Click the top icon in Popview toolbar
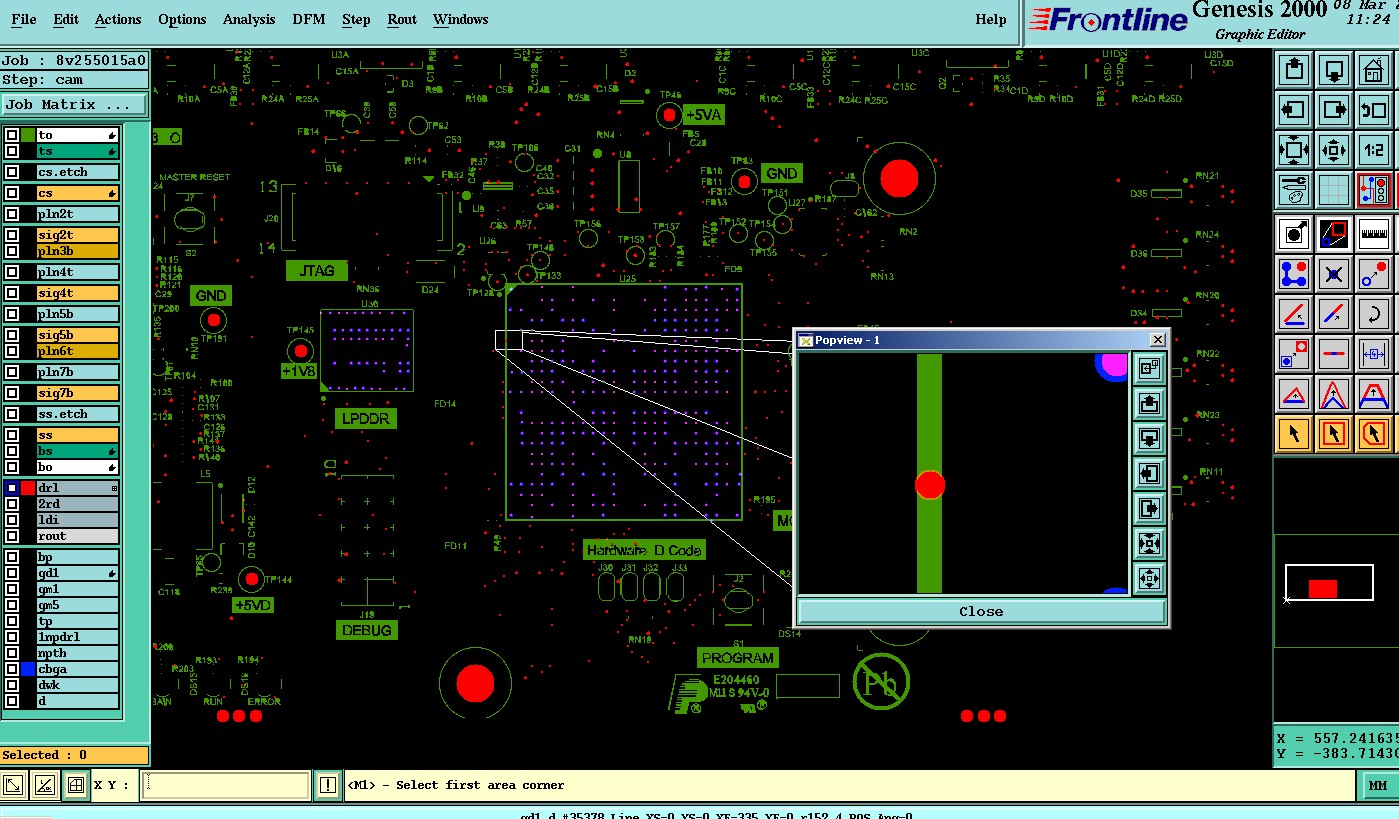This screenshot has width=1399, height=819. 1149,367
